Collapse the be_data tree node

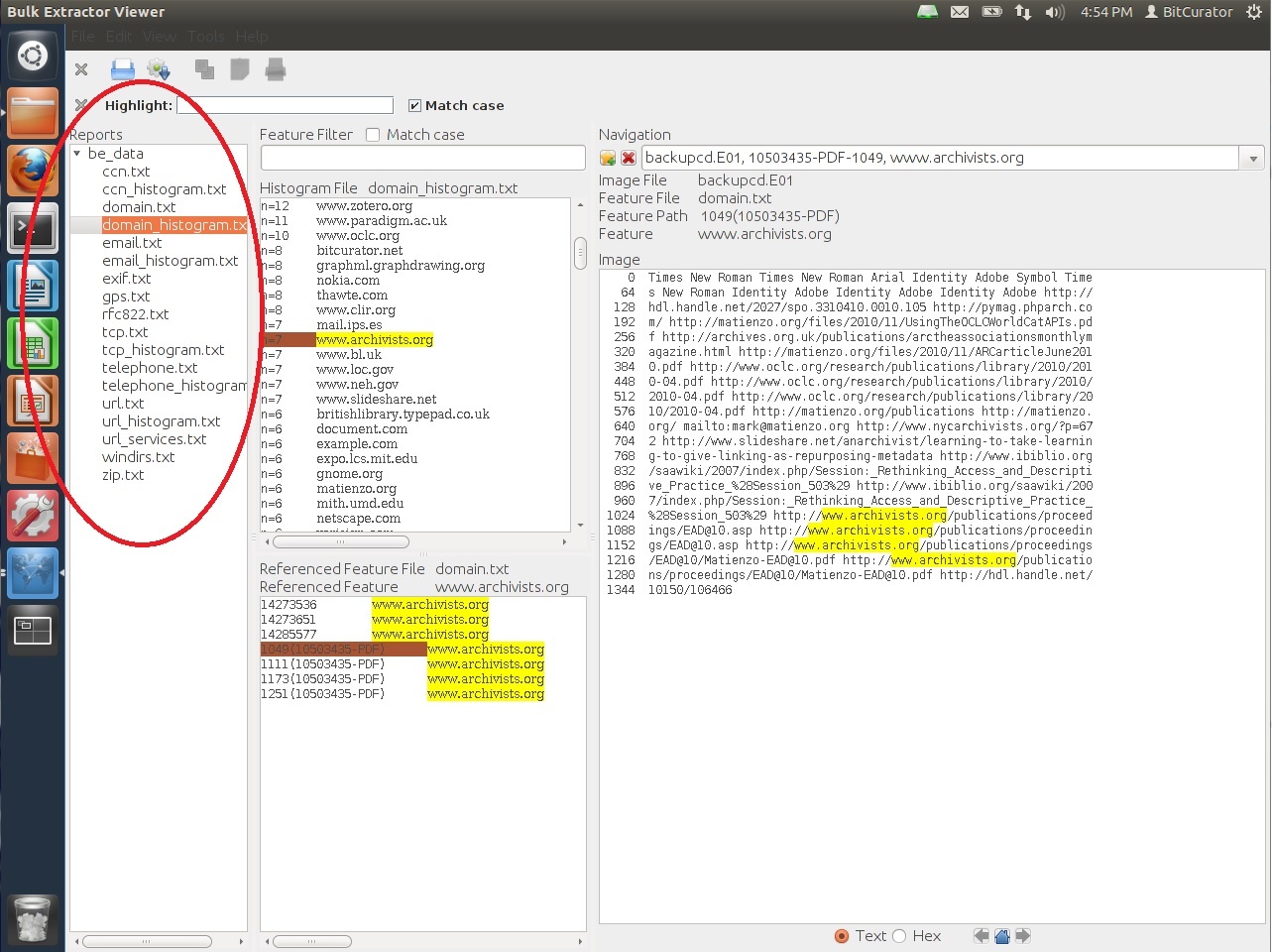pyautogui.click(x=77, y=154)
